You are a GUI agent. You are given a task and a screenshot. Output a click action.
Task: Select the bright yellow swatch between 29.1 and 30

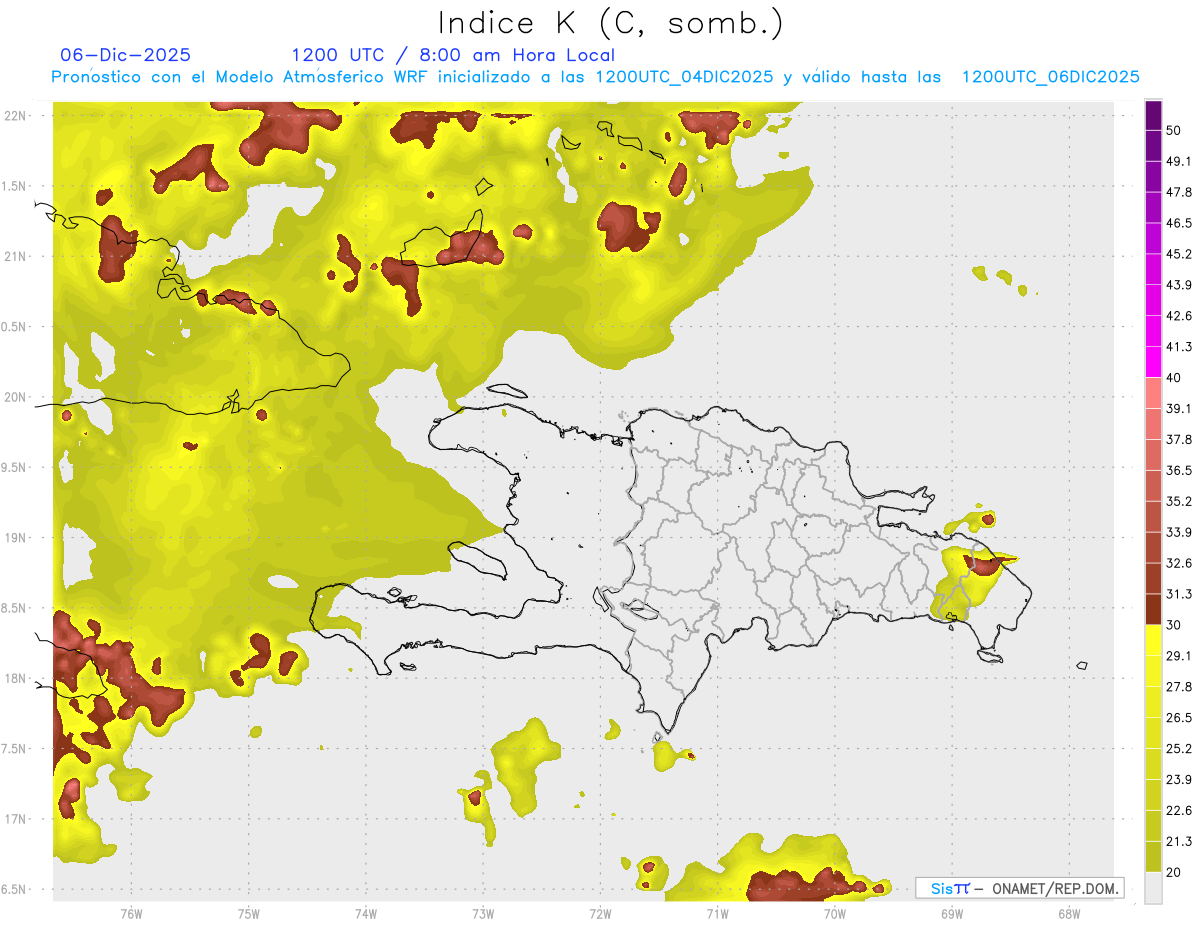click(x=1153, y=640)
